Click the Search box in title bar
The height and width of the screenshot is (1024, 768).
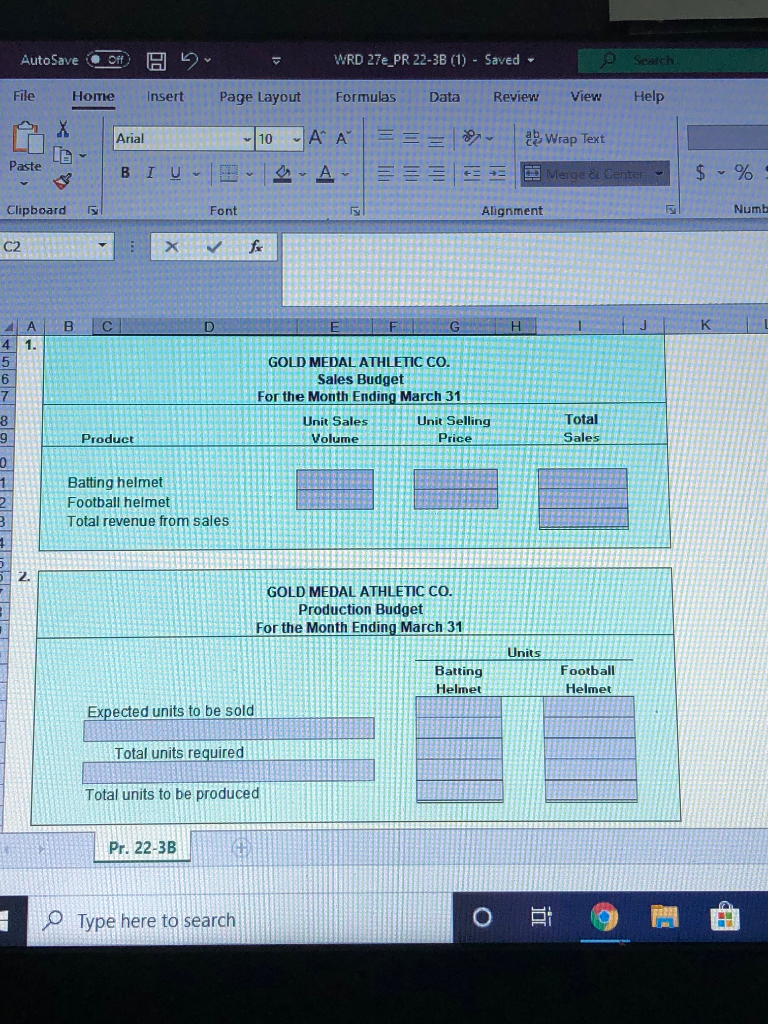[673, 60]
